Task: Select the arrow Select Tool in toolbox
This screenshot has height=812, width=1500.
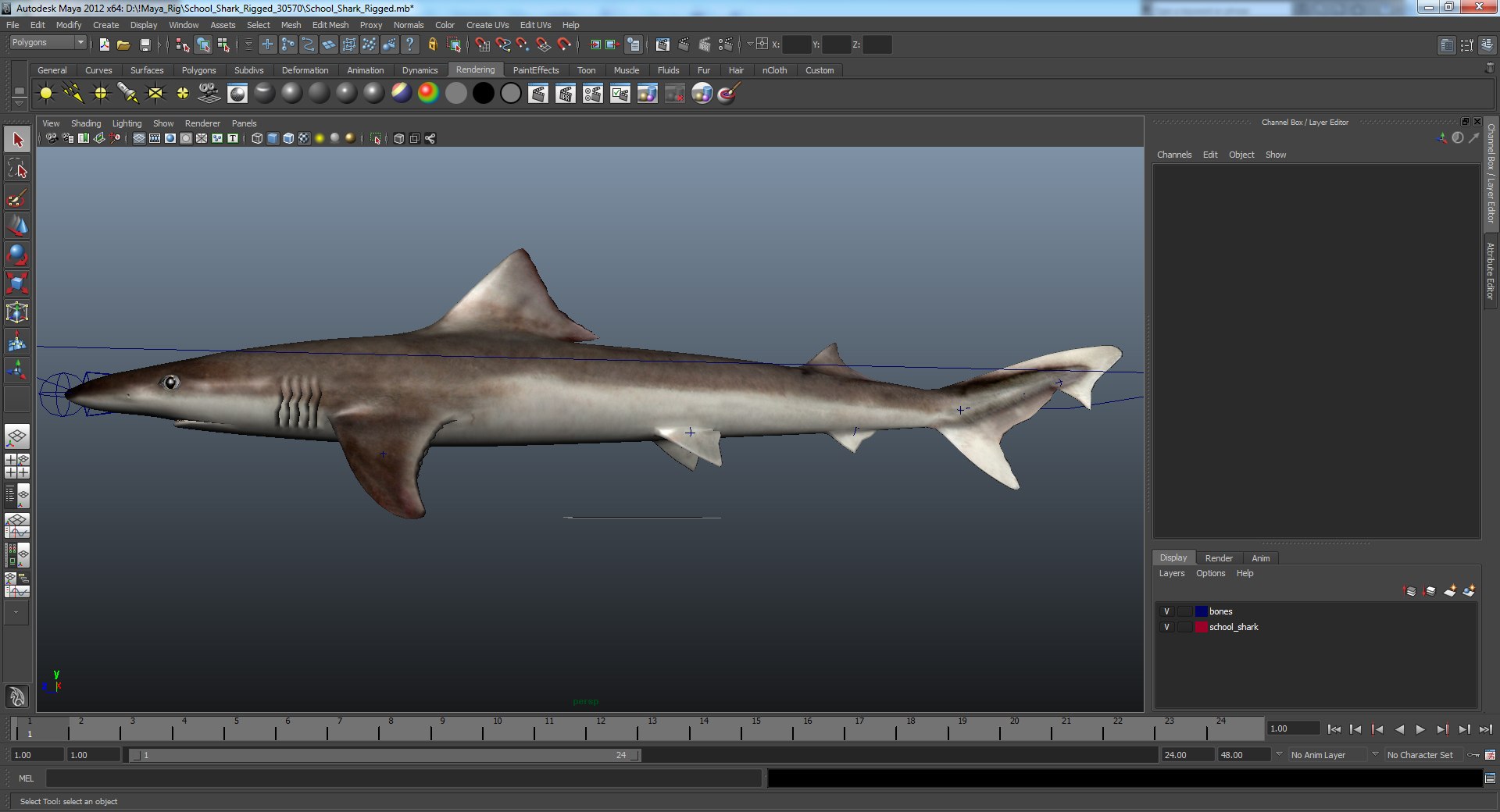Action: 17,140
